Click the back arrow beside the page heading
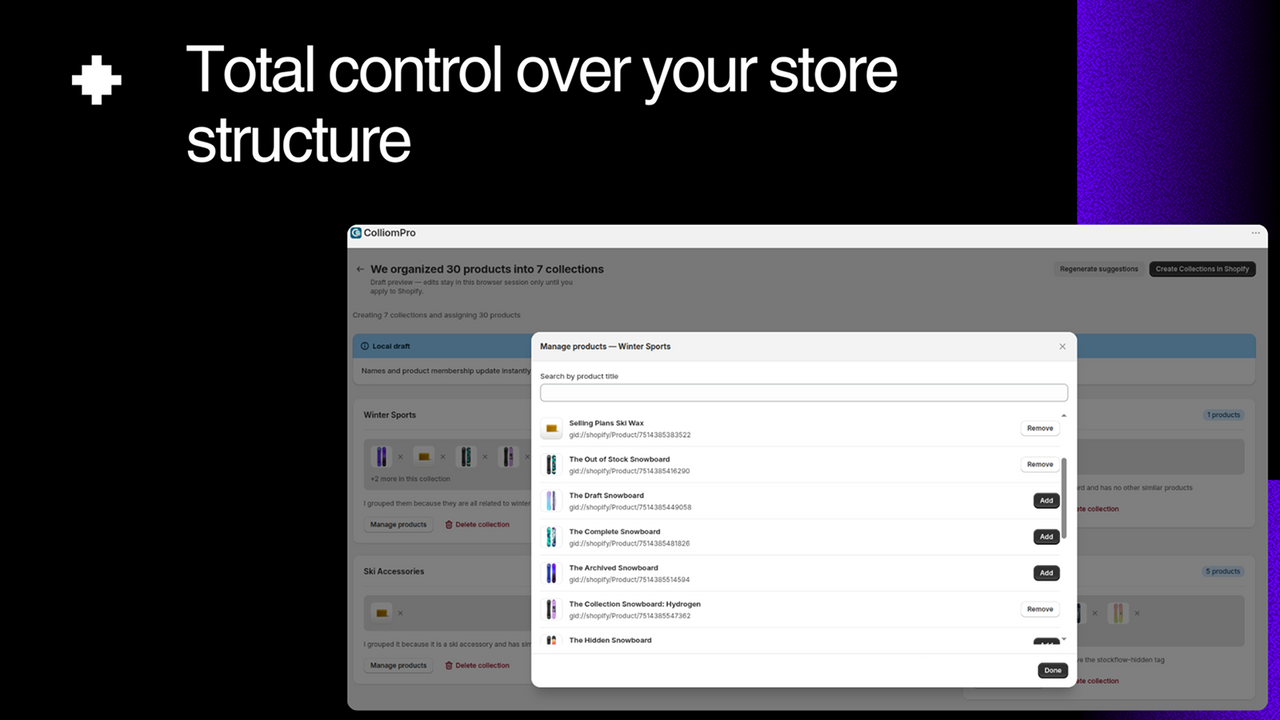 [360, 269]
